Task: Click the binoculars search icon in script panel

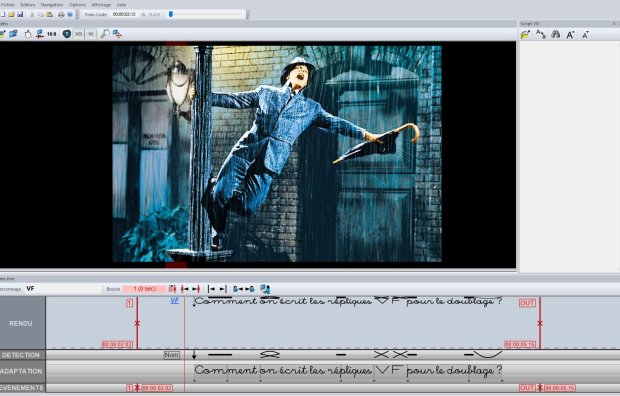Action: 556,34
